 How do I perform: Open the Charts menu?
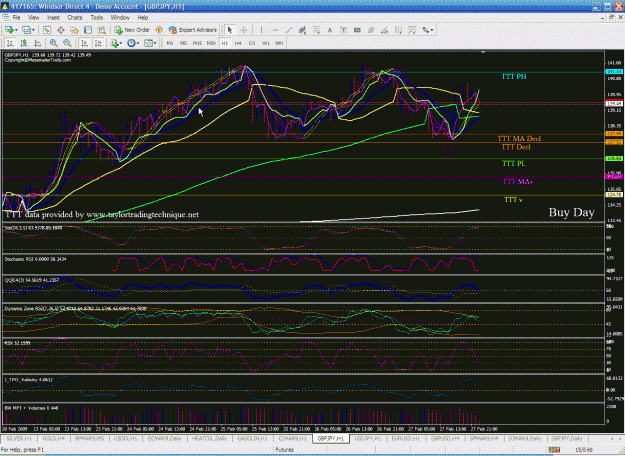(75, 18)
